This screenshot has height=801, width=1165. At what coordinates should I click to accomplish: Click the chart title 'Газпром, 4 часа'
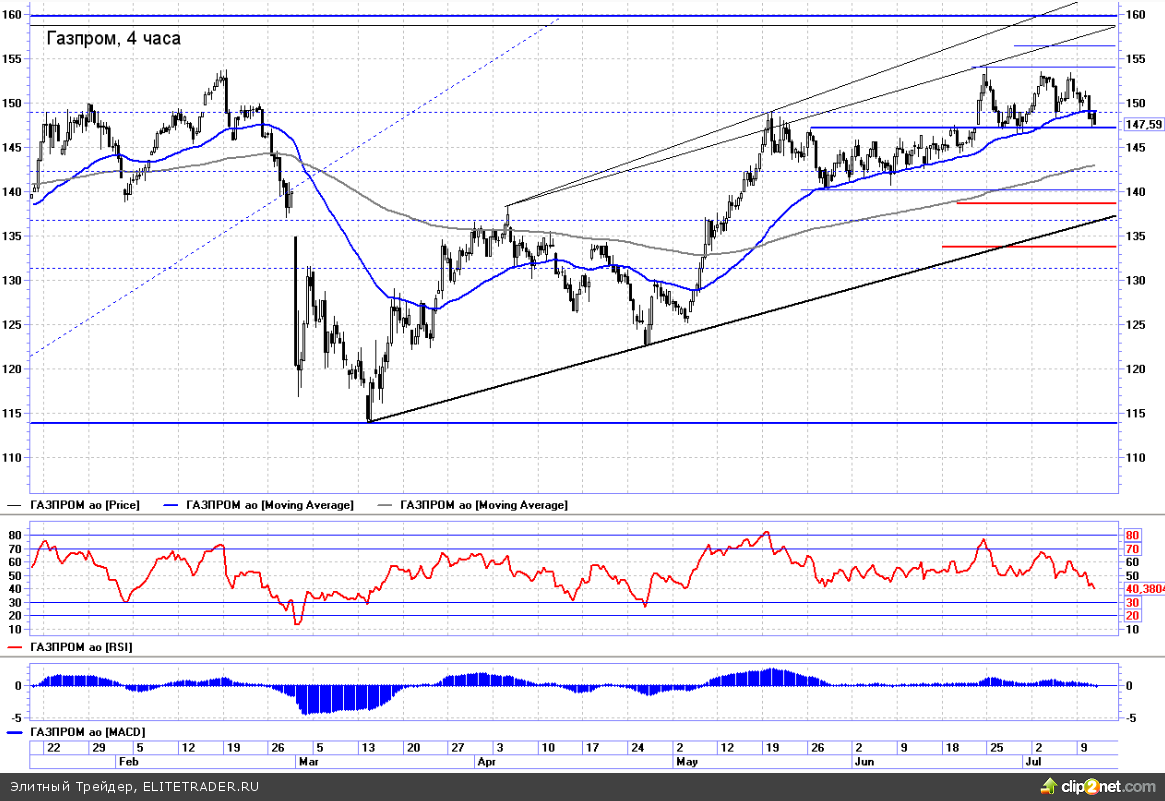pyautogui.click(x=113, y=38)
